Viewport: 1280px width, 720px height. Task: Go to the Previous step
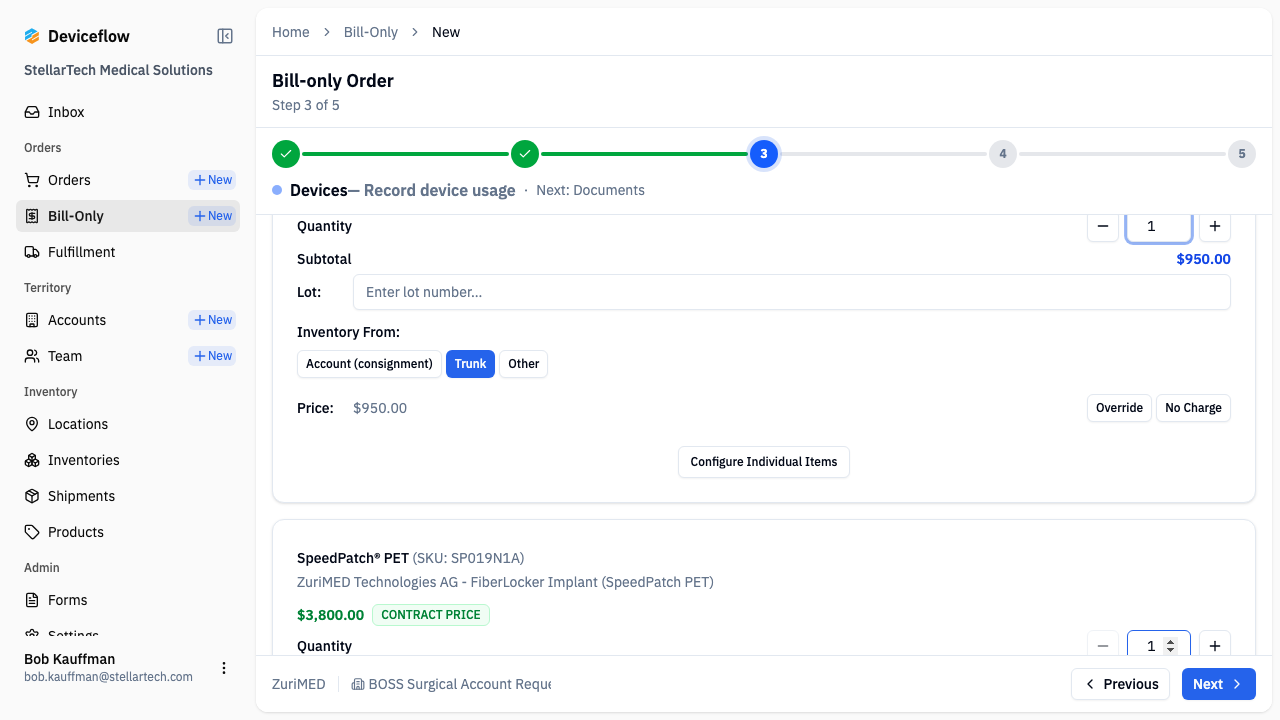pyautogui.click(x=1121, y=684)
